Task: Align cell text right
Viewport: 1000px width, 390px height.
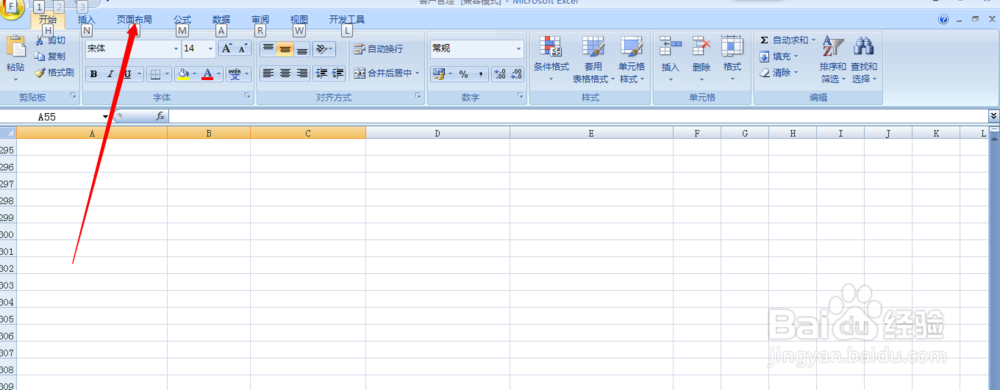Action: click(x=302, y=73)
